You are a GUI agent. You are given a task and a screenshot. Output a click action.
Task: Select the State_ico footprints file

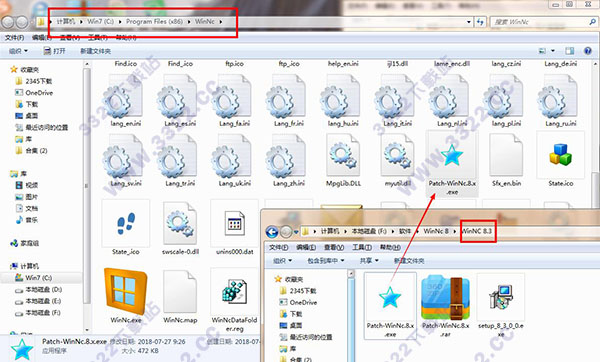[126, 223]
